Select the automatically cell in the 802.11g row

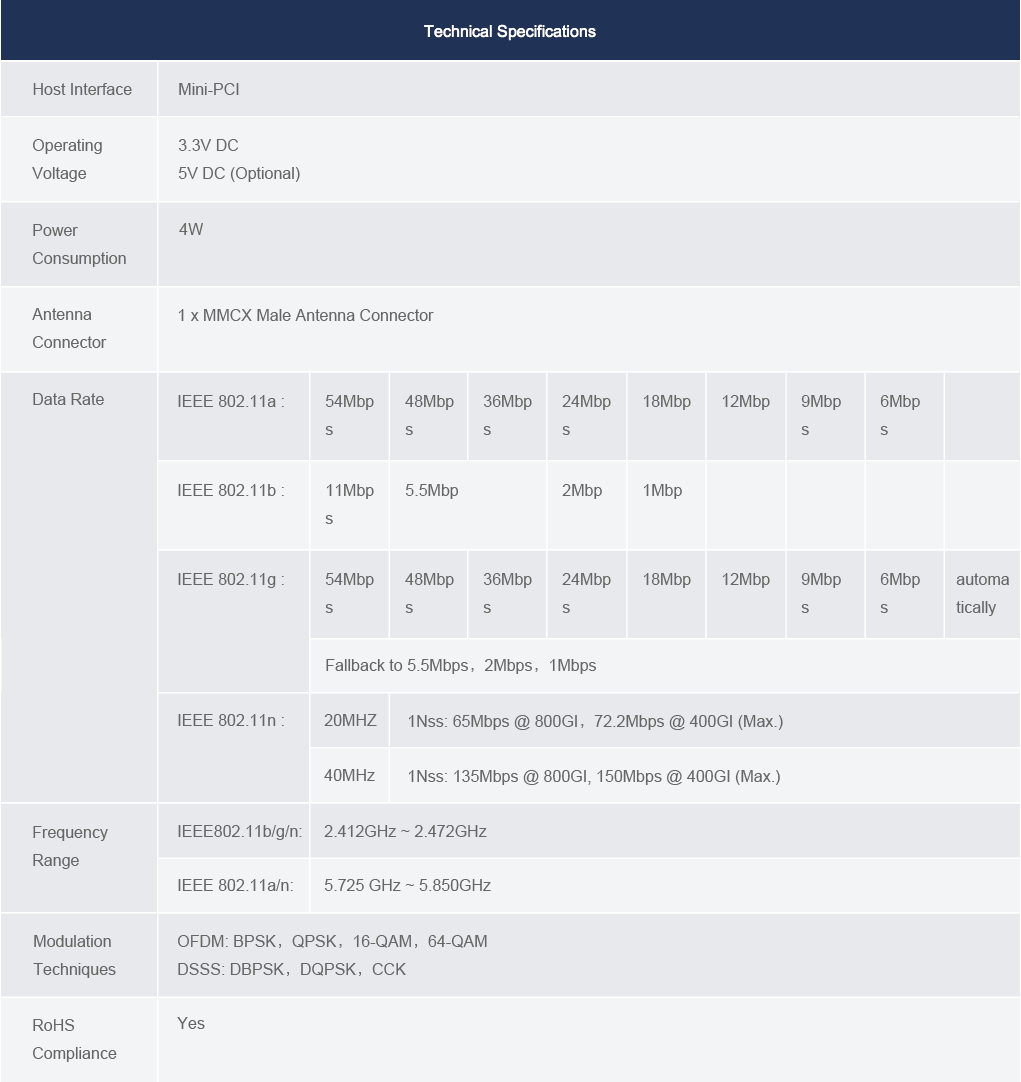point(981,593)
